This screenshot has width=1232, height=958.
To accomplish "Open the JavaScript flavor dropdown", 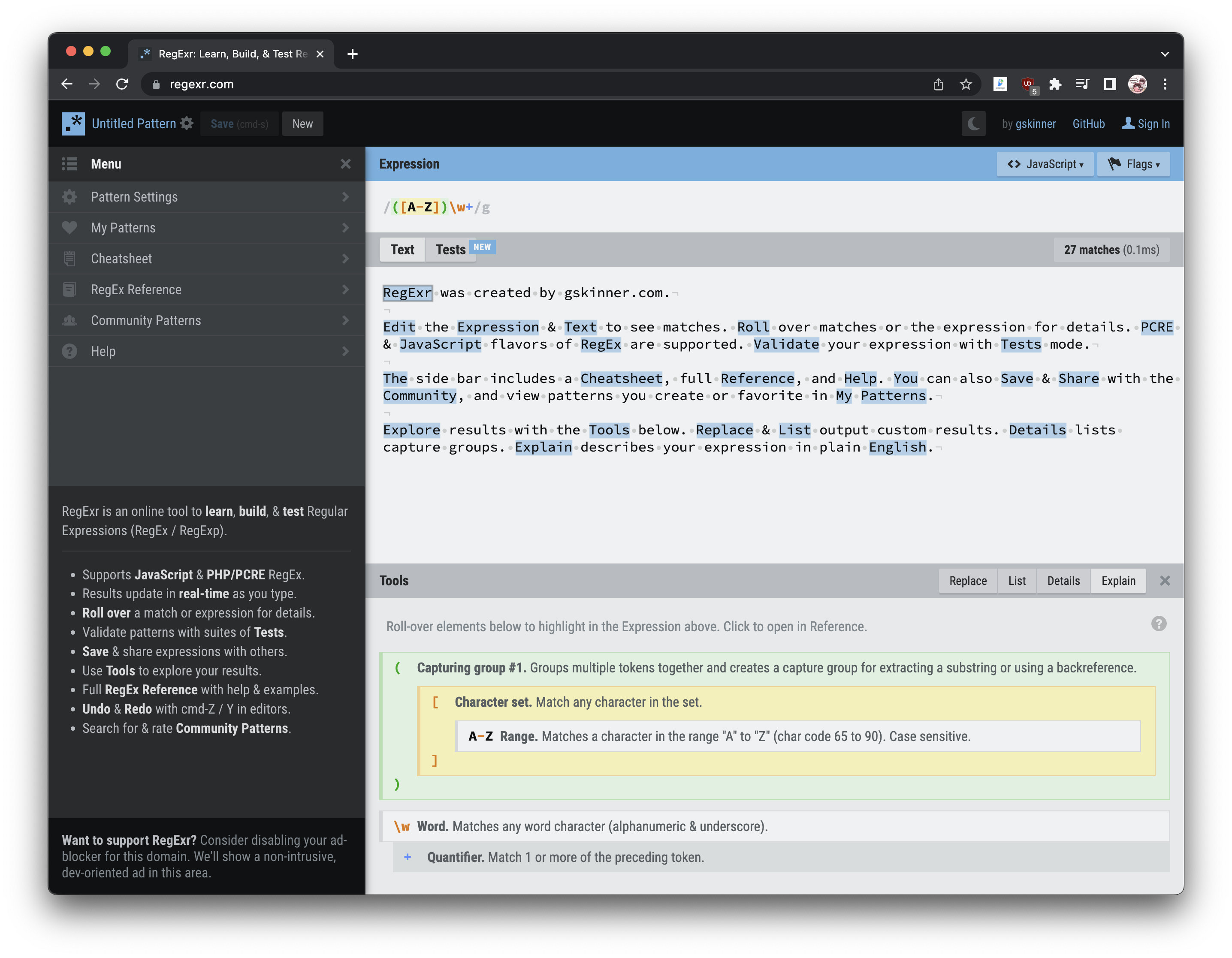I will (1045, 164).
